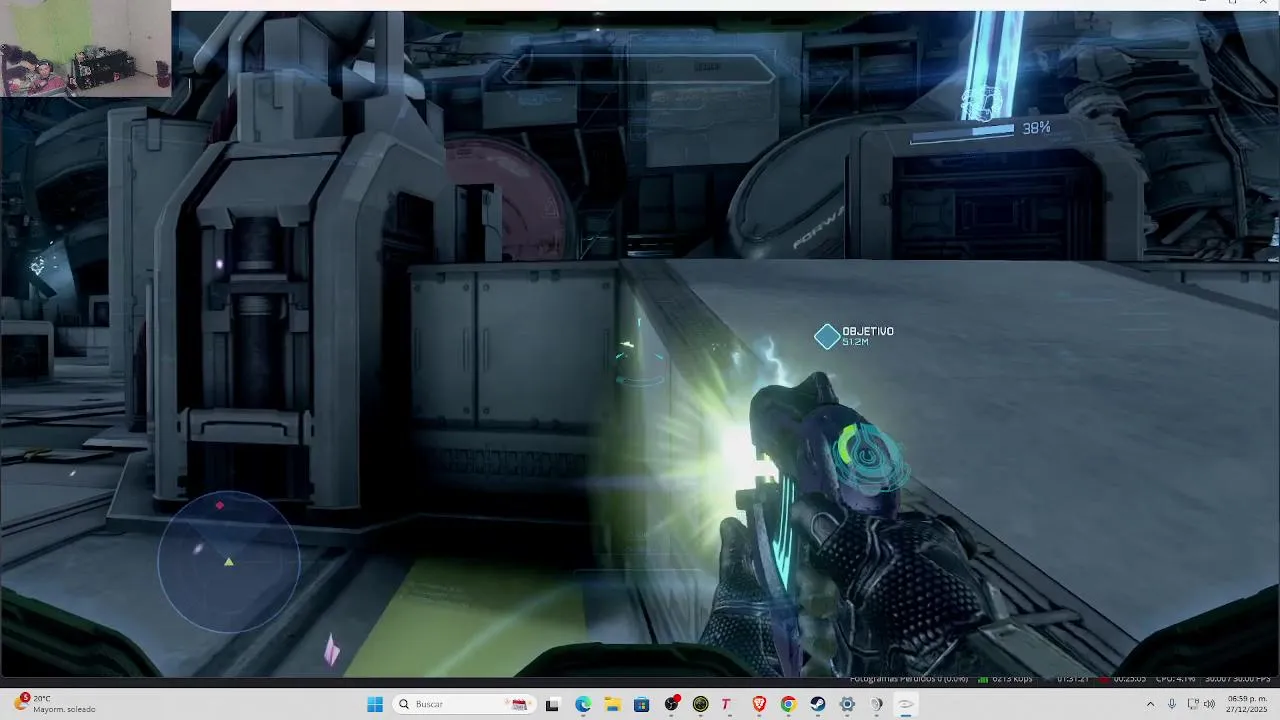Viewport: 1280px width, 720px height.
Task: Click the OBJETIVO waypoint diamond marker
Action: point(827,337)
